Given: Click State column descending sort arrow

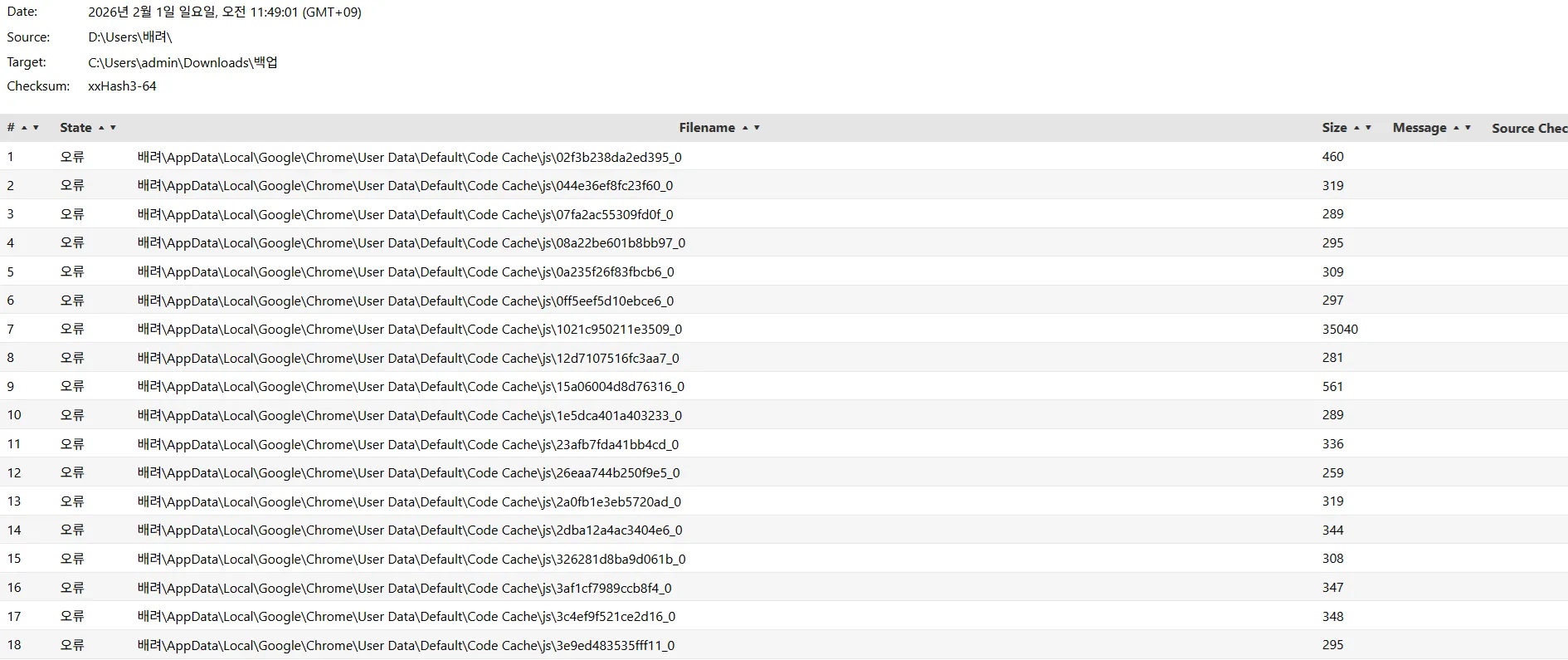Looking at the screenshot, I should point(113,128).
